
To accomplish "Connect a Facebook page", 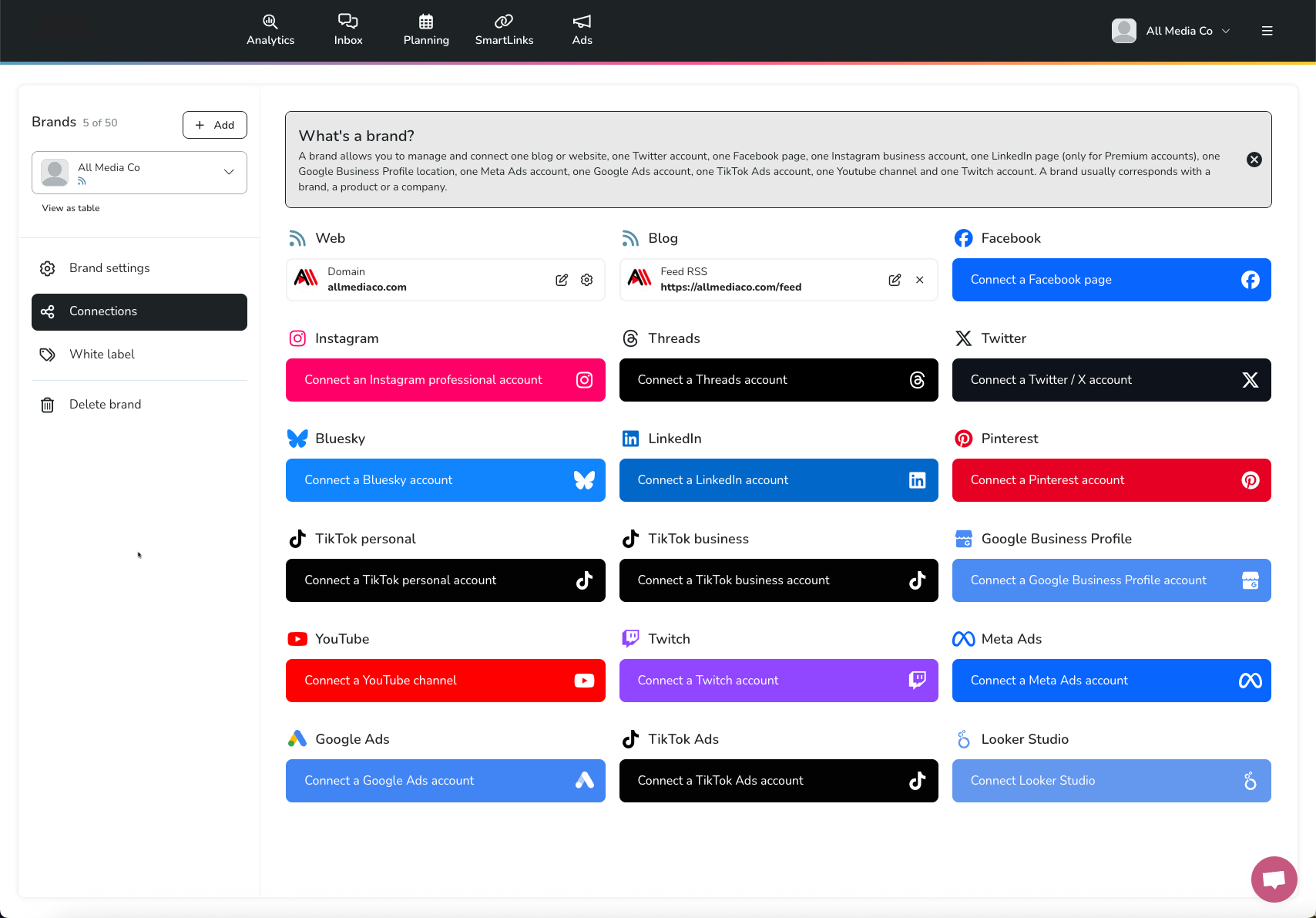I will pyautogui.click(x=1111, y=280).
